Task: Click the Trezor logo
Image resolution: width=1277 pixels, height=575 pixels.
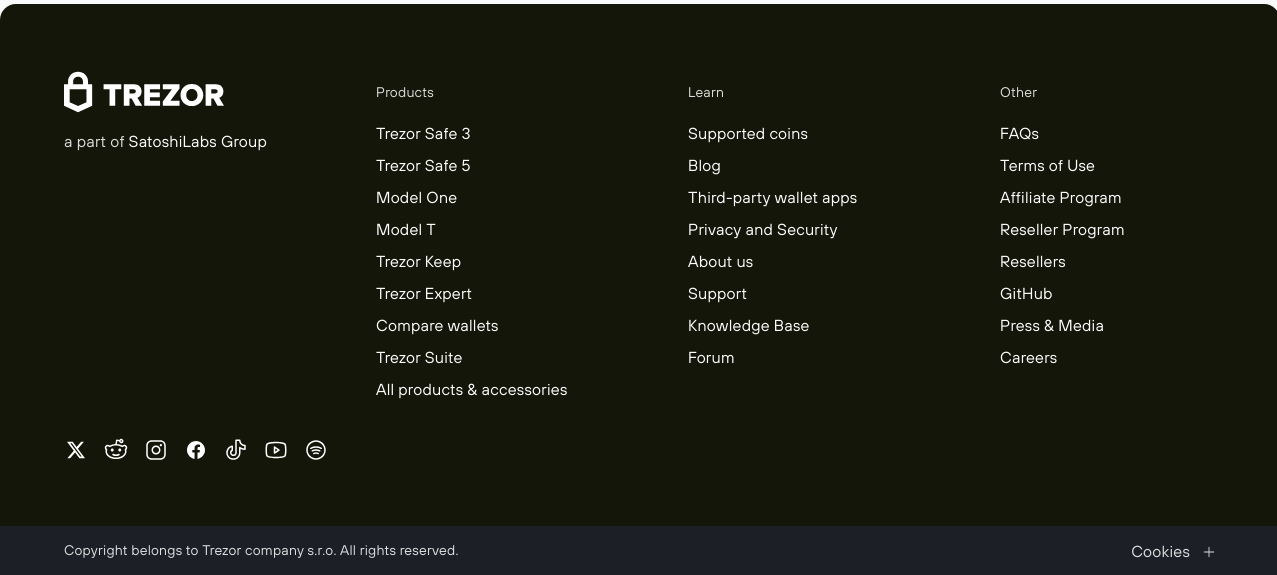Action: 144,92
